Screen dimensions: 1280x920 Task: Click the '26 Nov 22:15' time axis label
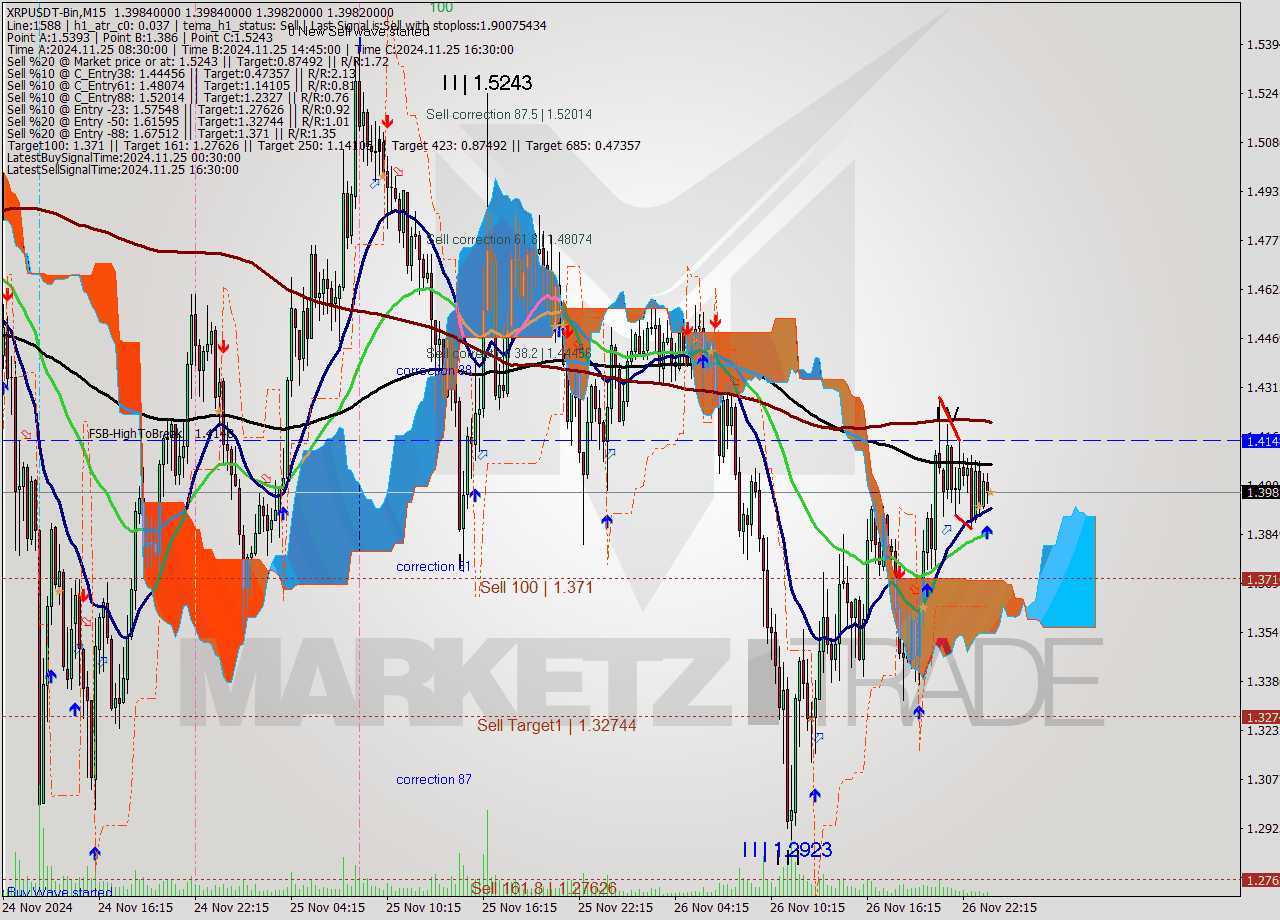[x=999, y=908]
